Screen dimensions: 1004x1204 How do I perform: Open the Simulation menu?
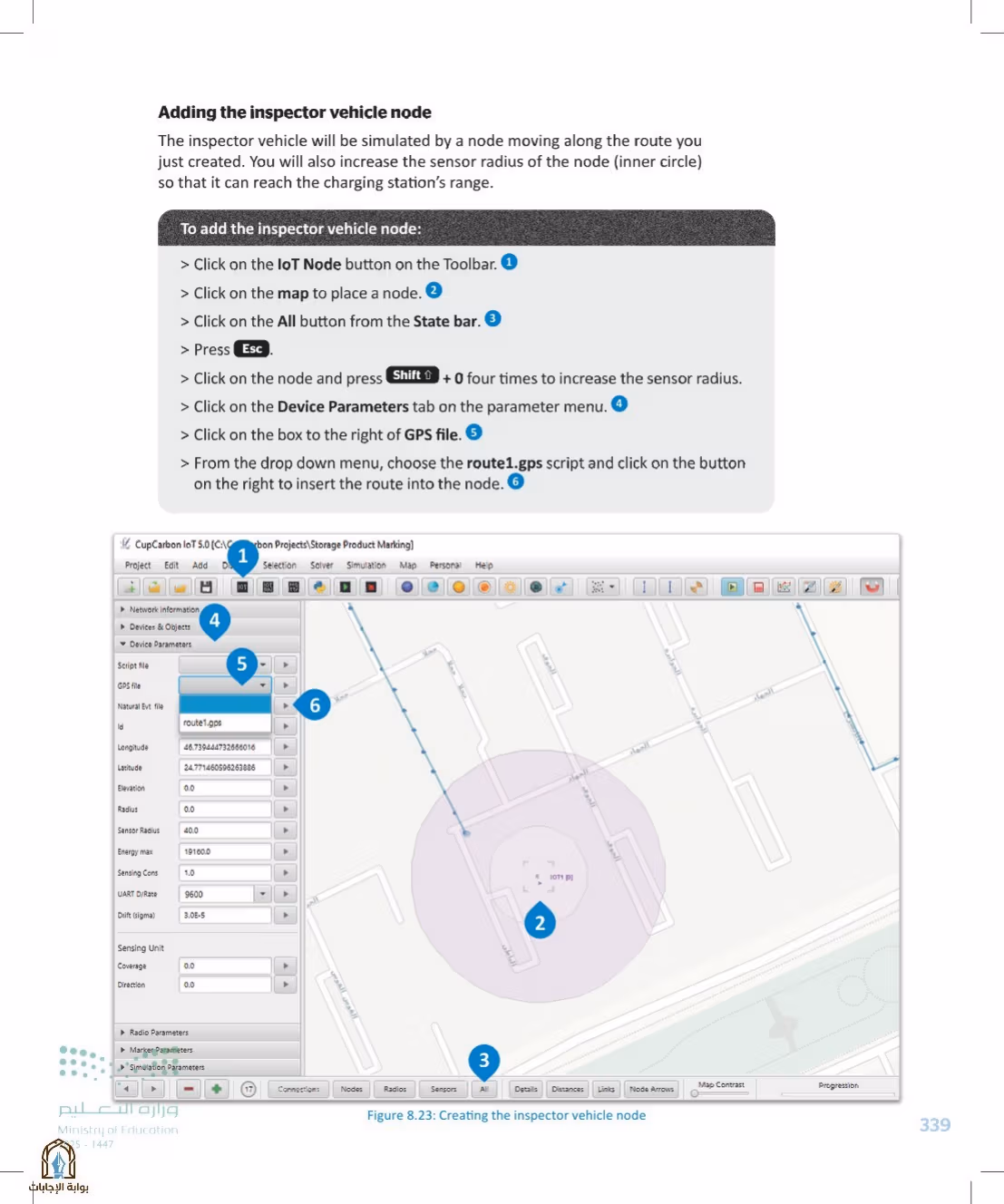(366, 565)
